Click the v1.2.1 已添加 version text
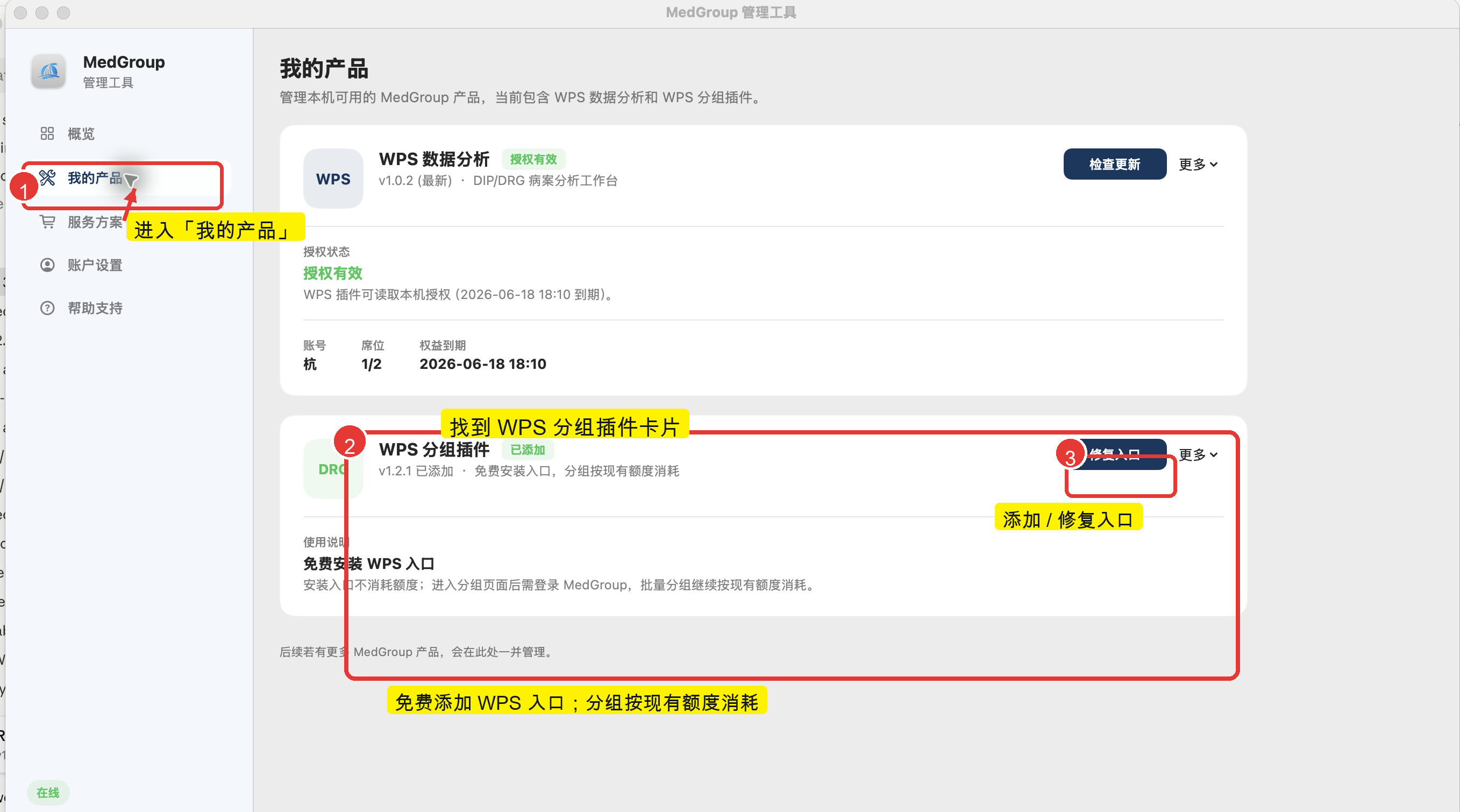Screen dimensions: 1460x812 coord(416,471)
